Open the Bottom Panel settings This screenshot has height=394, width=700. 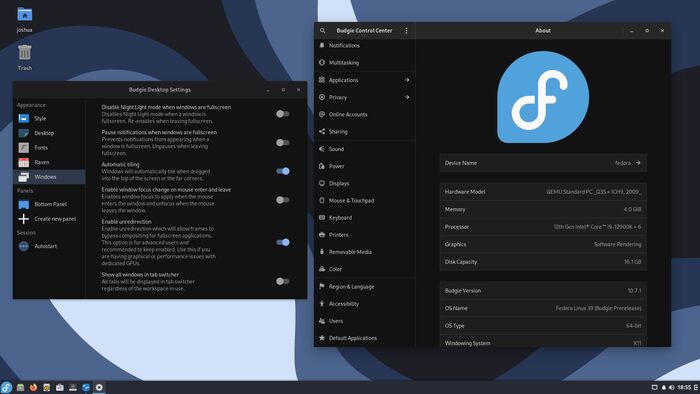pos(49,204)
